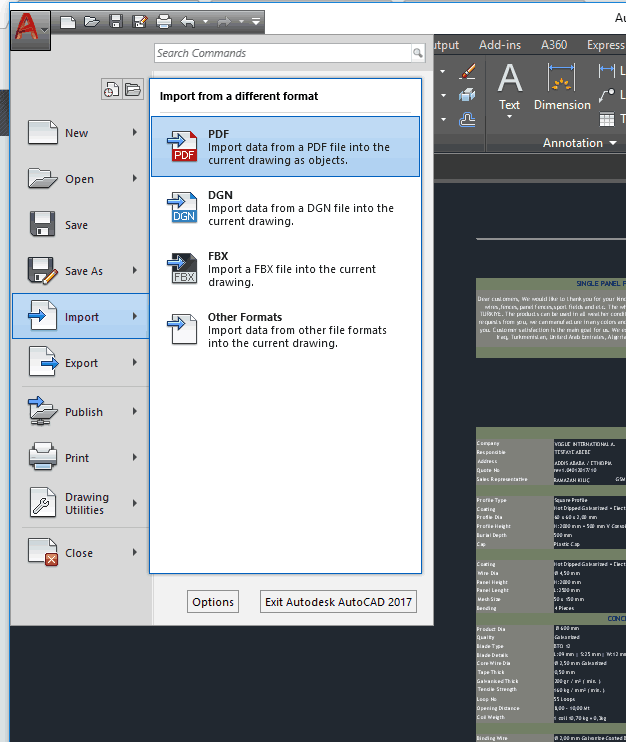
Task: Expand Open submenu arrow
Action: click(x=135, y=178)
